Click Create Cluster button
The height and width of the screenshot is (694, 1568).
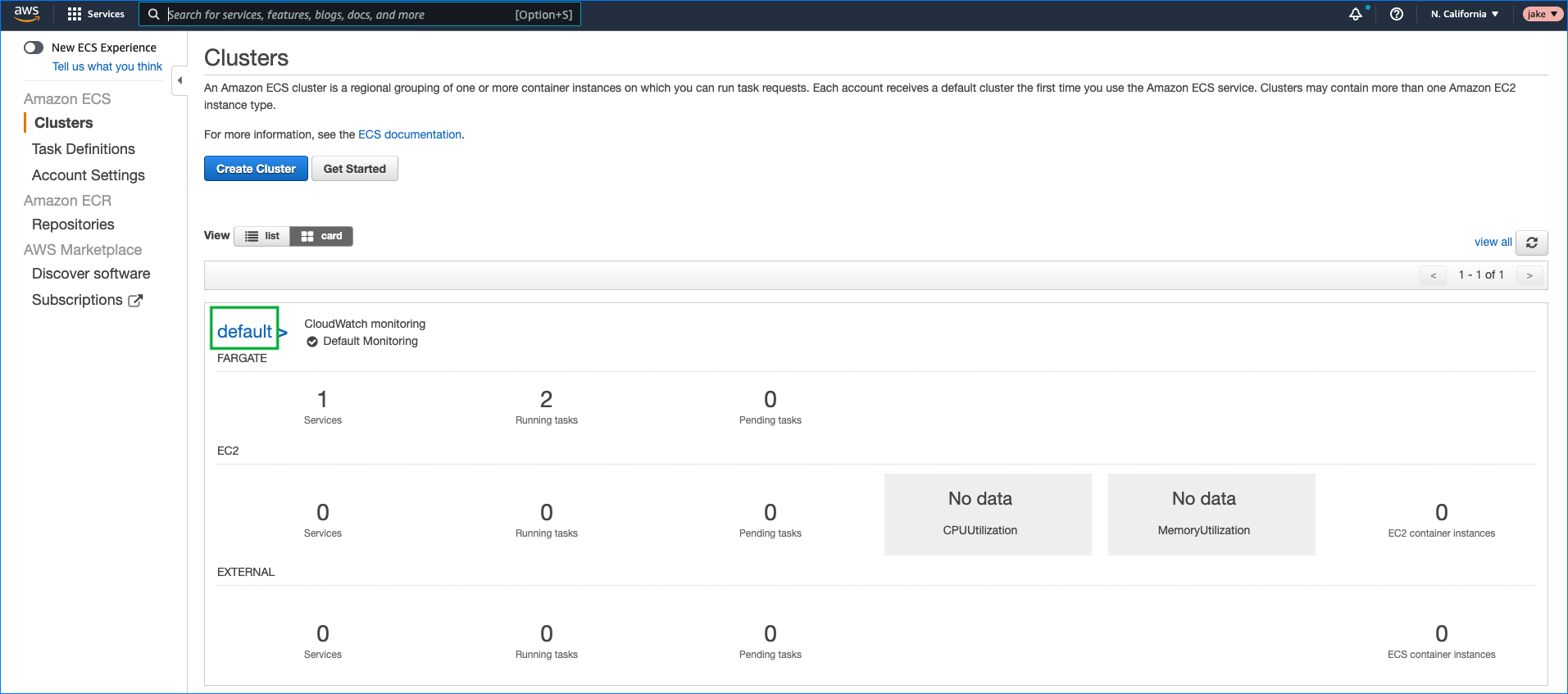point(256,169)
